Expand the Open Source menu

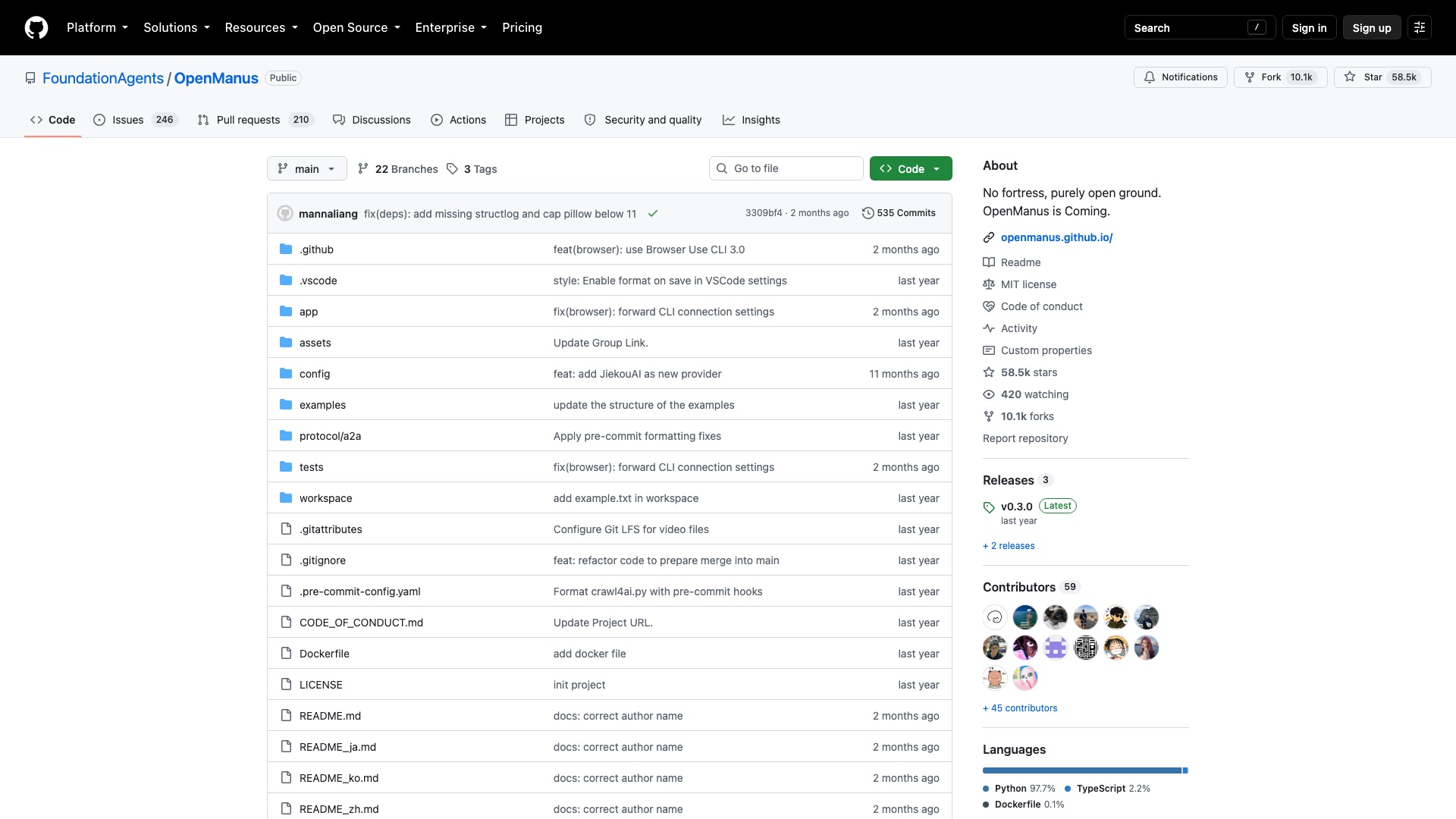coord(356,27)
